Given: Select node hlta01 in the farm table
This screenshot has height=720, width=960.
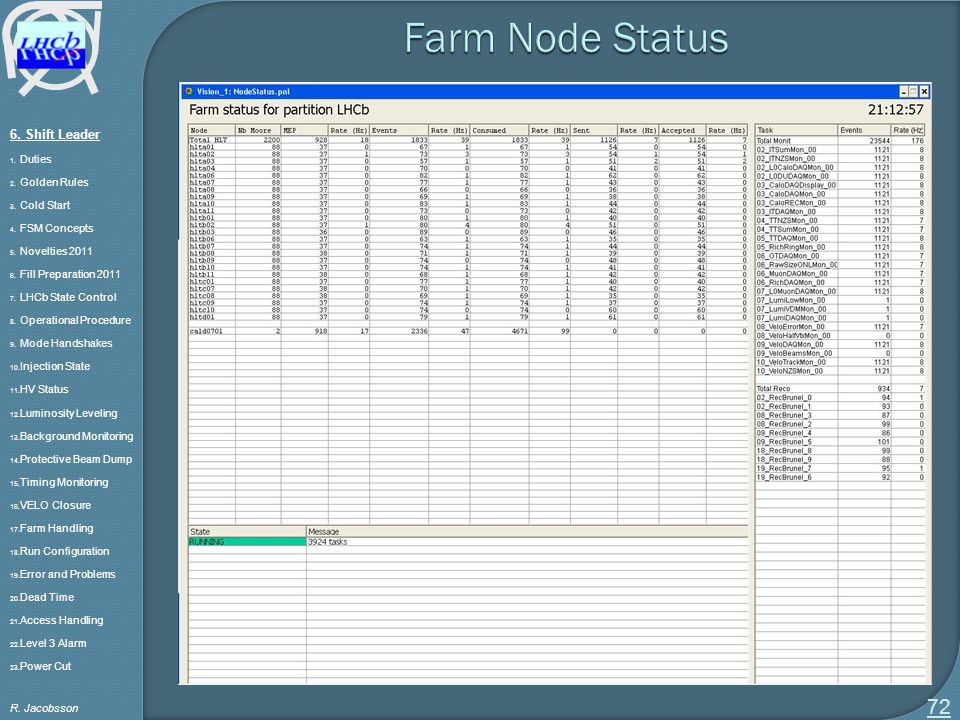Looking at the screenshot, I should click(x=467, y=148).
